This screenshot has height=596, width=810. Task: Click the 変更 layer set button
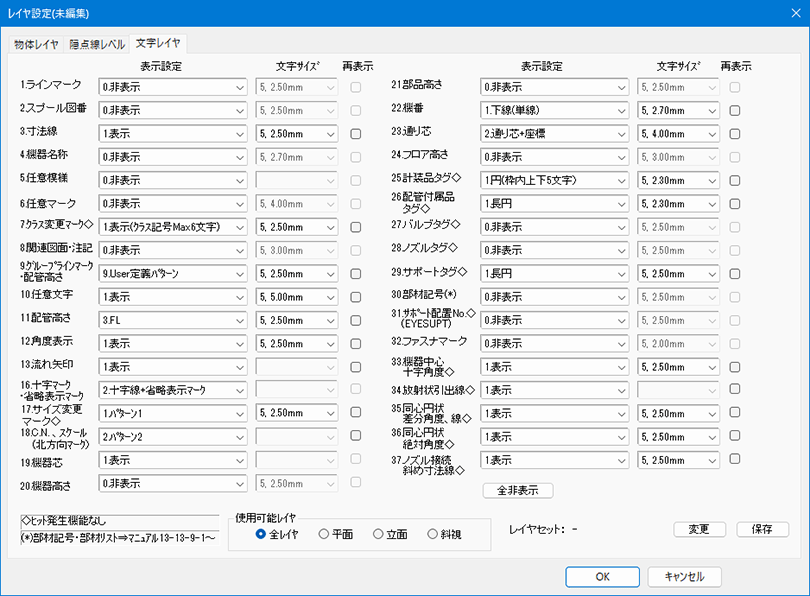tap(699, 529)
